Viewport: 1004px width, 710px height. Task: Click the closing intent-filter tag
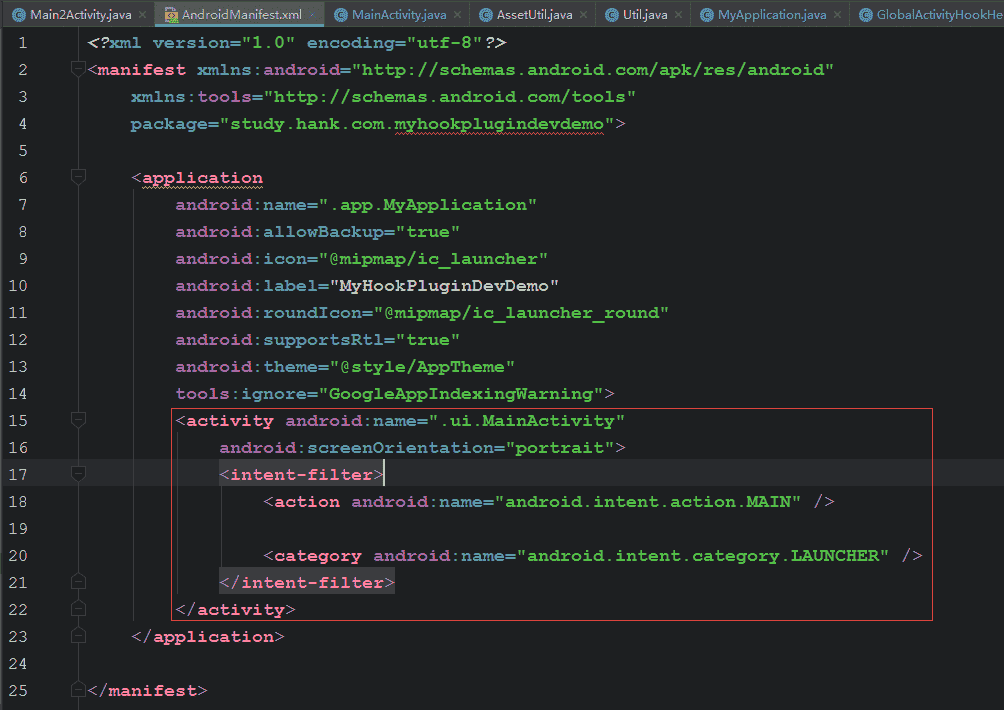click(307, 583)
